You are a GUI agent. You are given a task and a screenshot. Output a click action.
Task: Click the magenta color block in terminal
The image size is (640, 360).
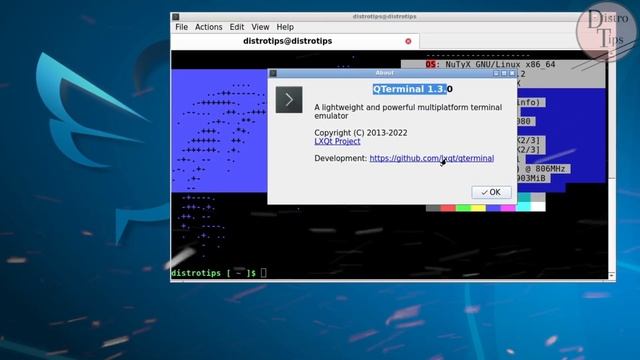point(508,208)
